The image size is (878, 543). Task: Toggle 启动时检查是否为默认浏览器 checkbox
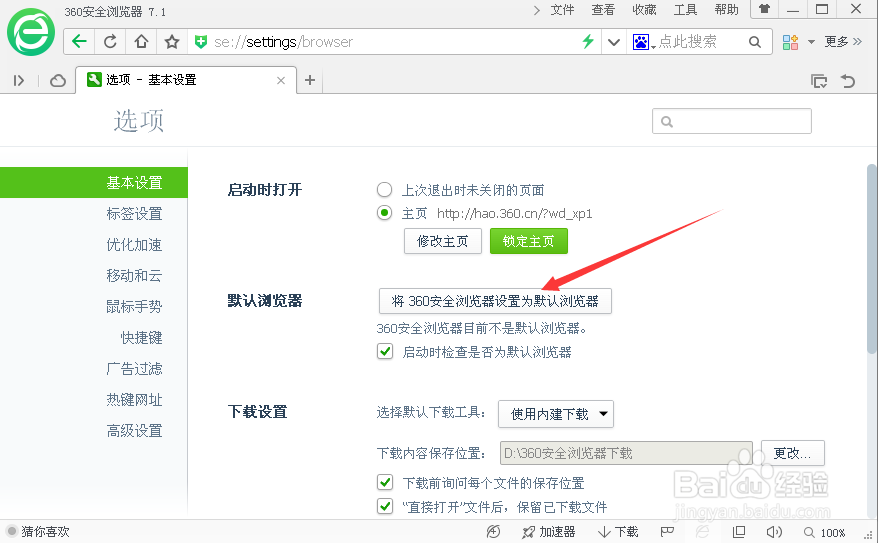pos(385,352)
